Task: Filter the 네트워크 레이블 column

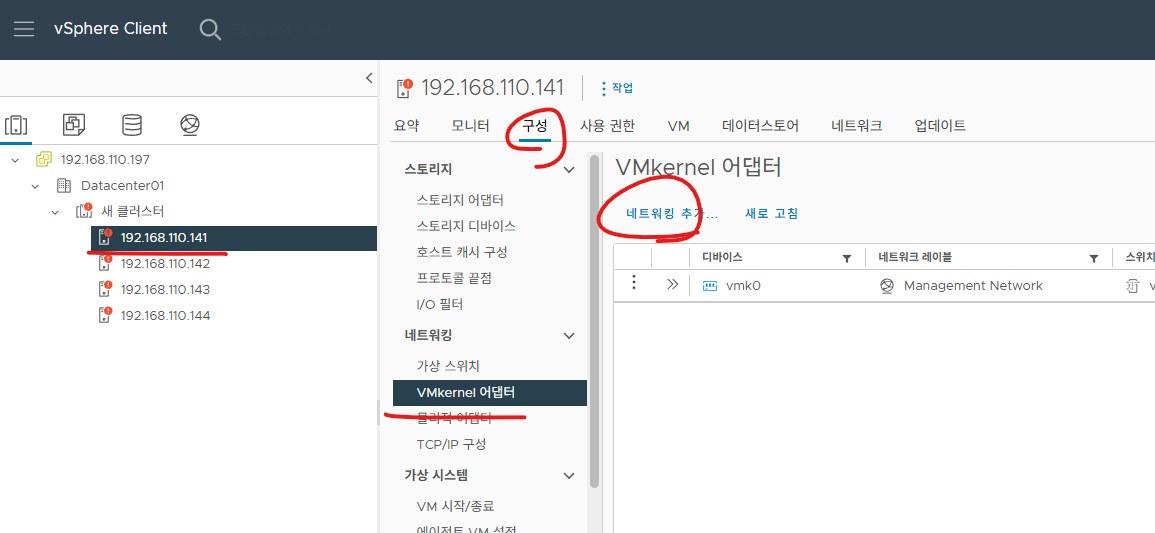Action: click(1094, 258)
